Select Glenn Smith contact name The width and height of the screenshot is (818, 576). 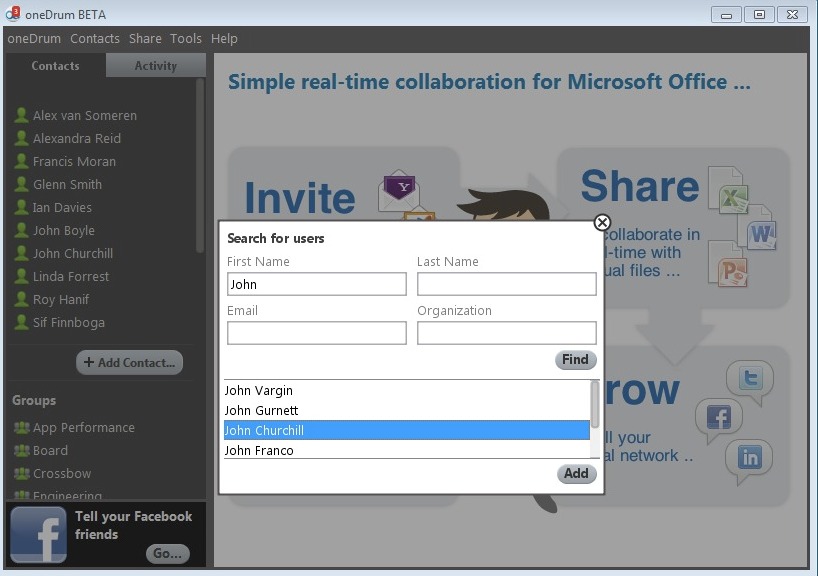pyautogui.click(x=67, y=184)
